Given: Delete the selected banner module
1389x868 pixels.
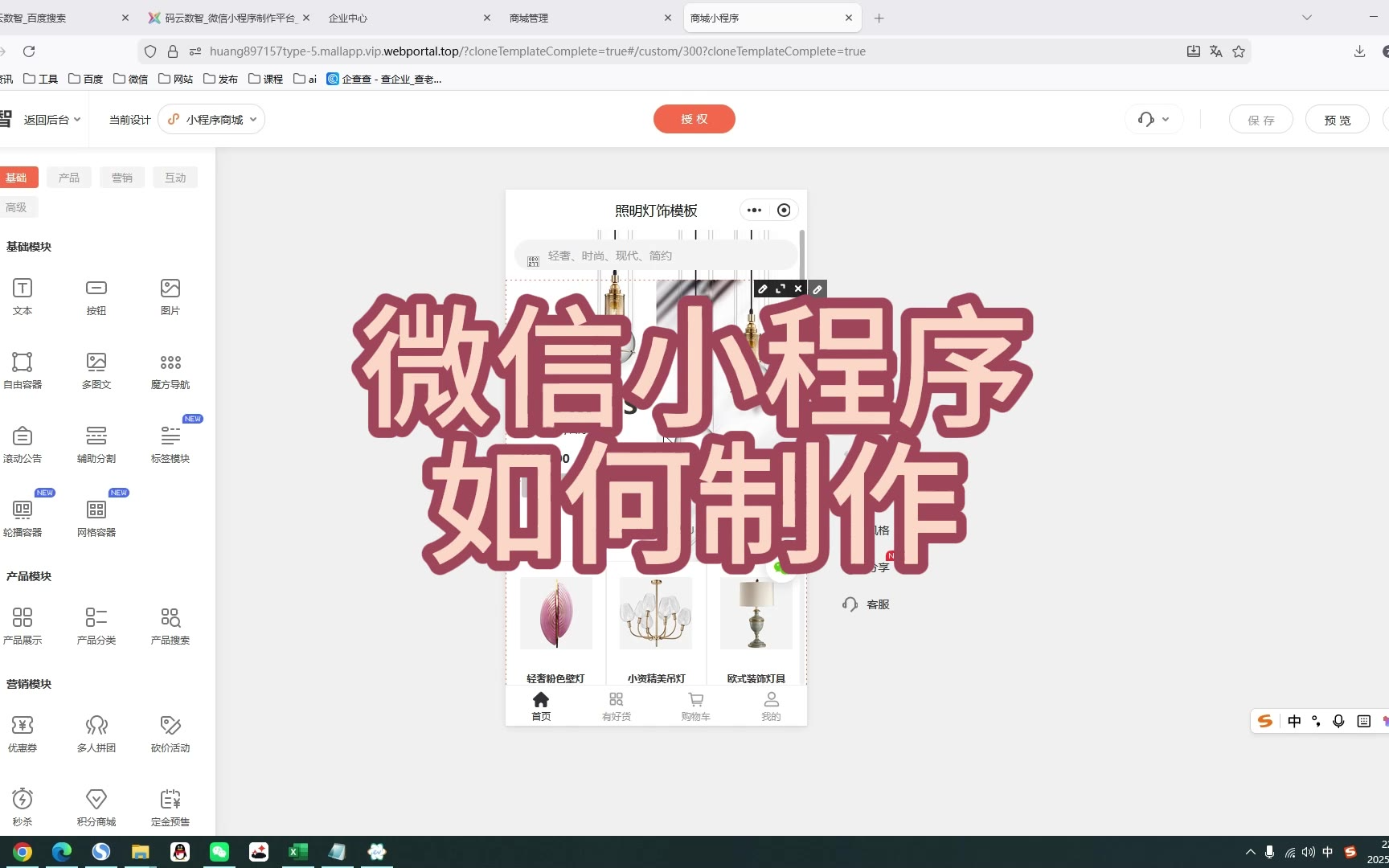Looking at the screenshot, I should [x=798, y=289].
